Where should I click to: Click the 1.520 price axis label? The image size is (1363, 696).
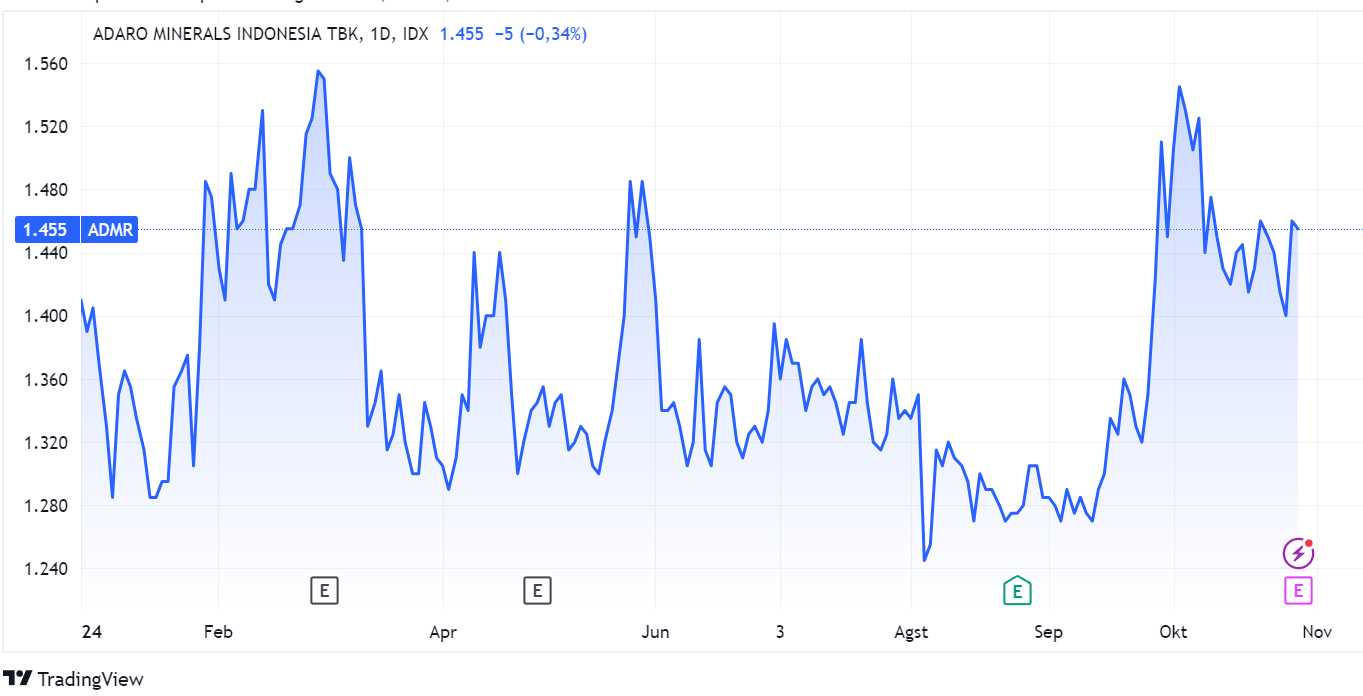(x=46, y=127)
